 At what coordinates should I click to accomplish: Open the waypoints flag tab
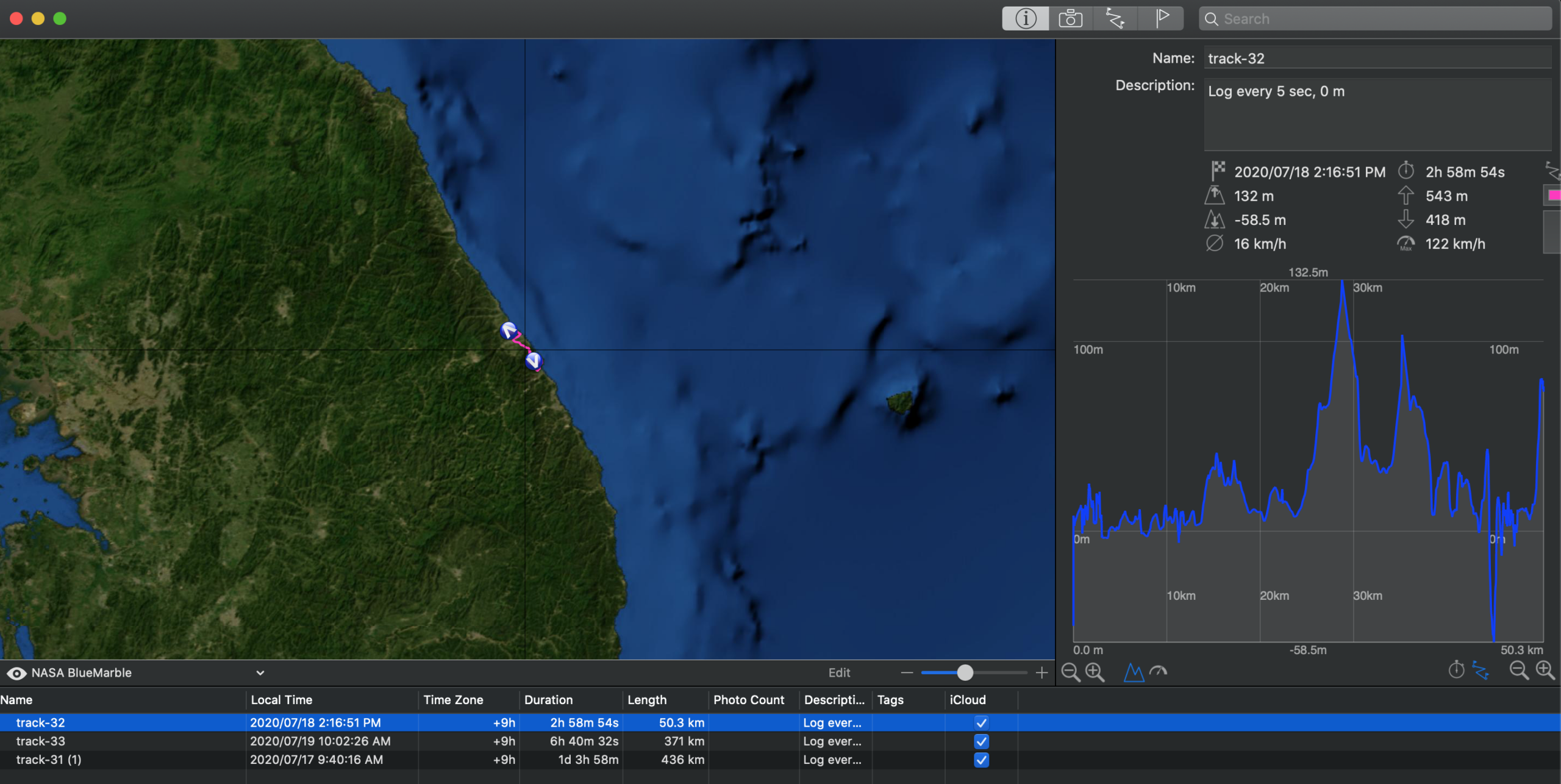click(x=1162, y=19)
